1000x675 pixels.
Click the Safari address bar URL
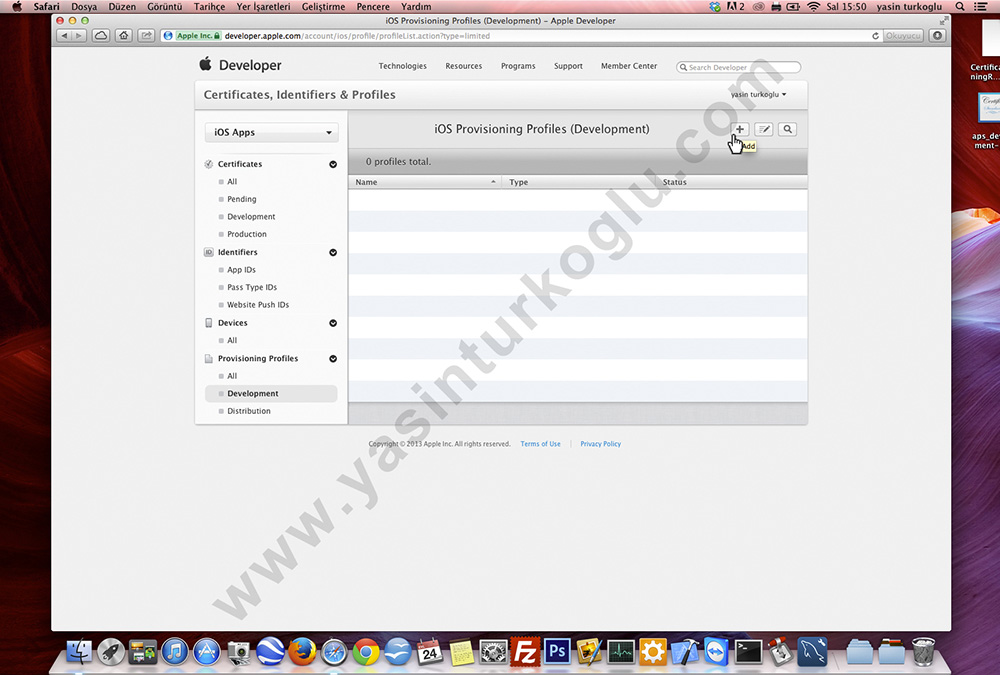click(x=357, y=36)
